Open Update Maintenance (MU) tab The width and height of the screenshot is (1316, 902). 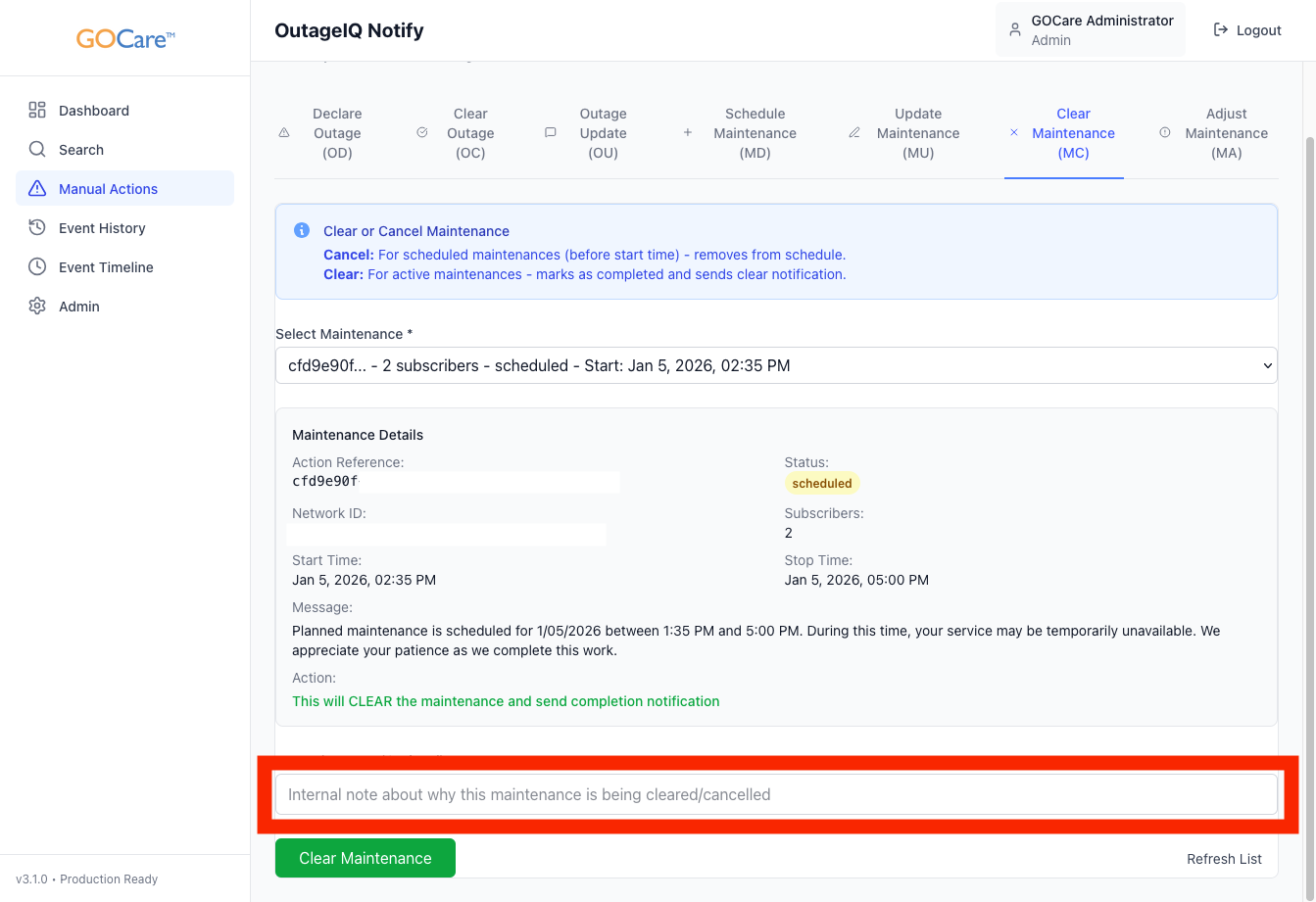pos(906,133)
